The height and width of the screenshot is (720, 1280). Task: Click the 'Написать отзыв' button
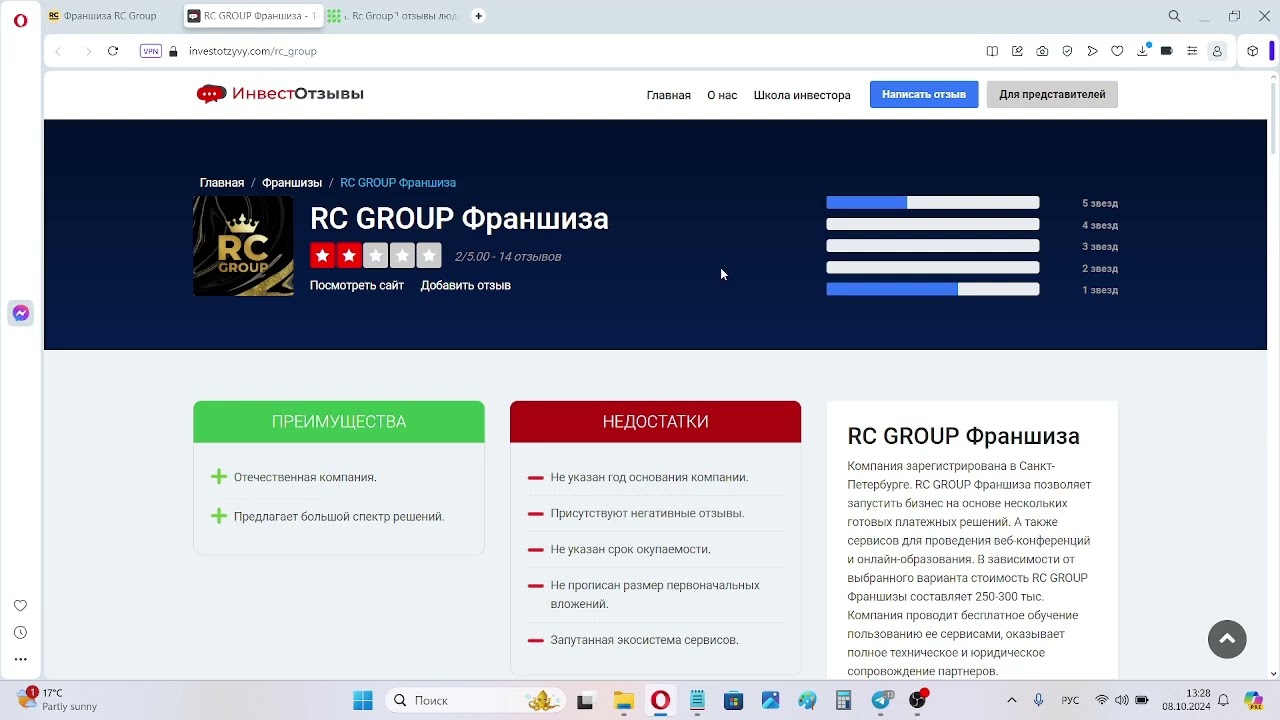point(924,94)
